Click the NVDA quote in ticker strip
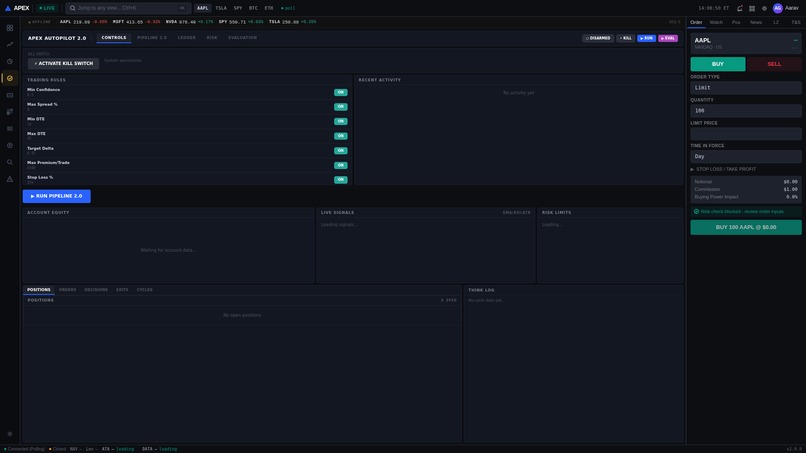This screenshot has width=806, height=453. click(x=190, y=22)
